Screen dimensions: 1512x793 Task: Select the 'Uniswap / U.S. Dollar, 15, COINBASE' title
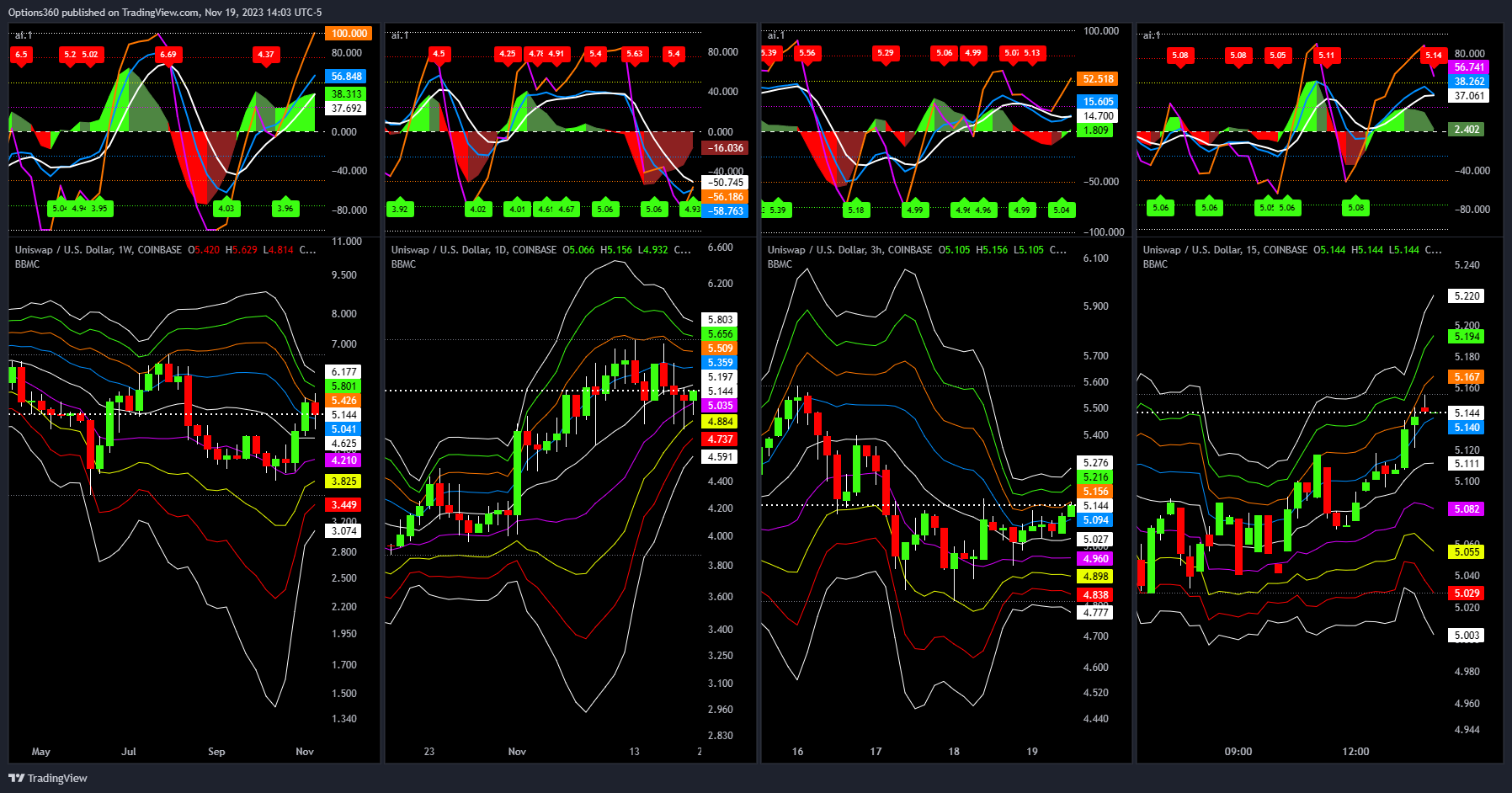1226,250
